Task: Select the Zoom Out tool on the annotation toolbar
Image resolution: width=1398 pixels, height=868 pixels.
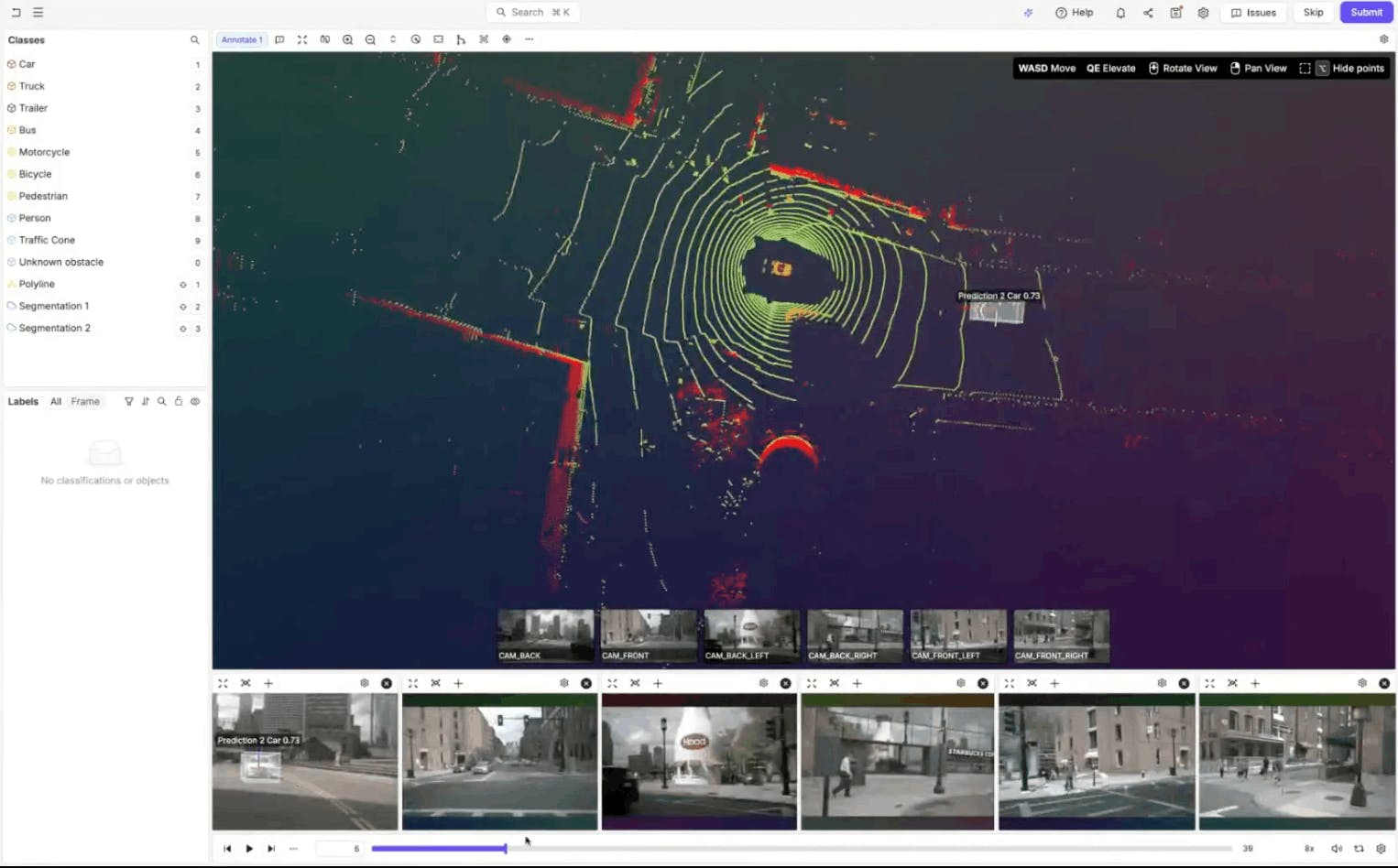Action: [x=370, y=39]
